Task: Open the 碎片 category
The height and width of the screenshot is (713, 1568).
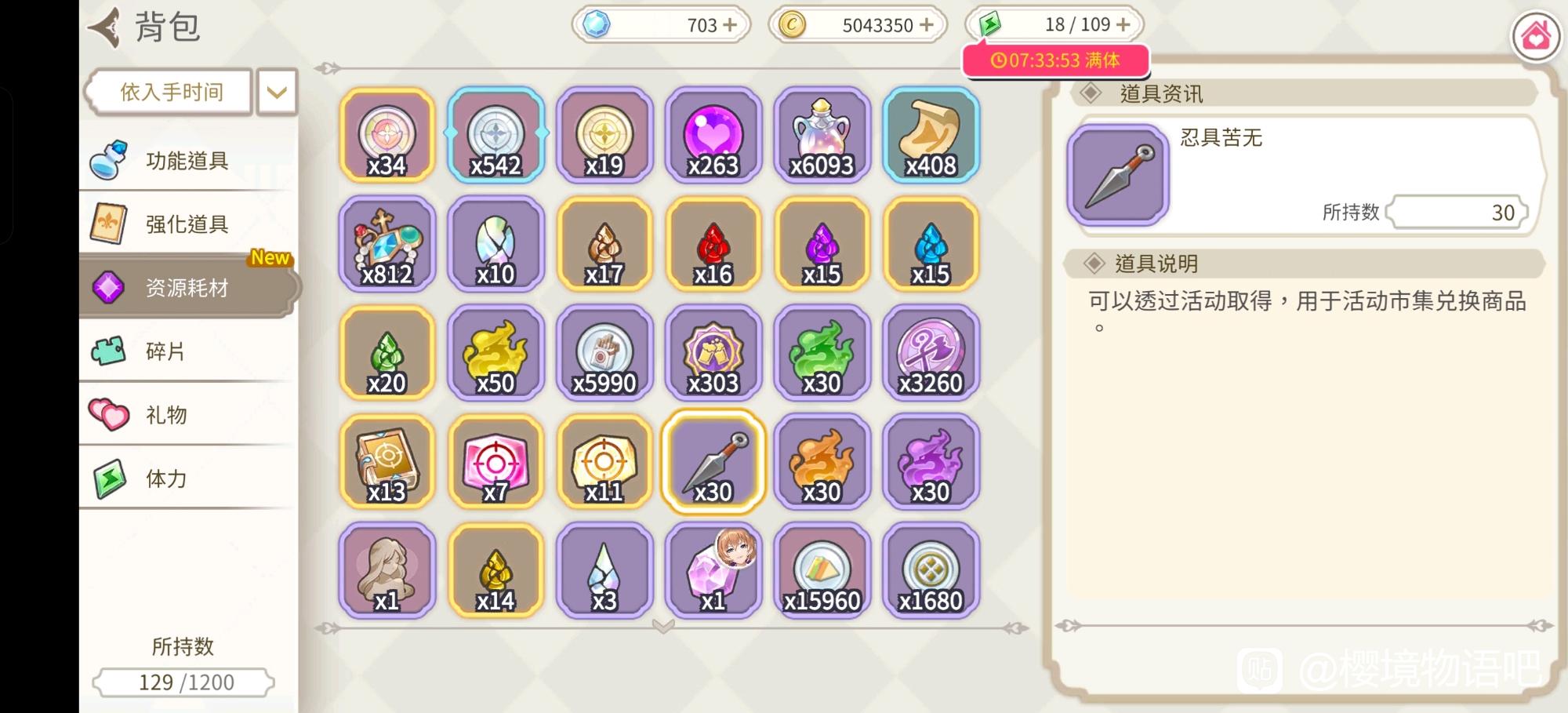Action: click(x=188, y=351)
